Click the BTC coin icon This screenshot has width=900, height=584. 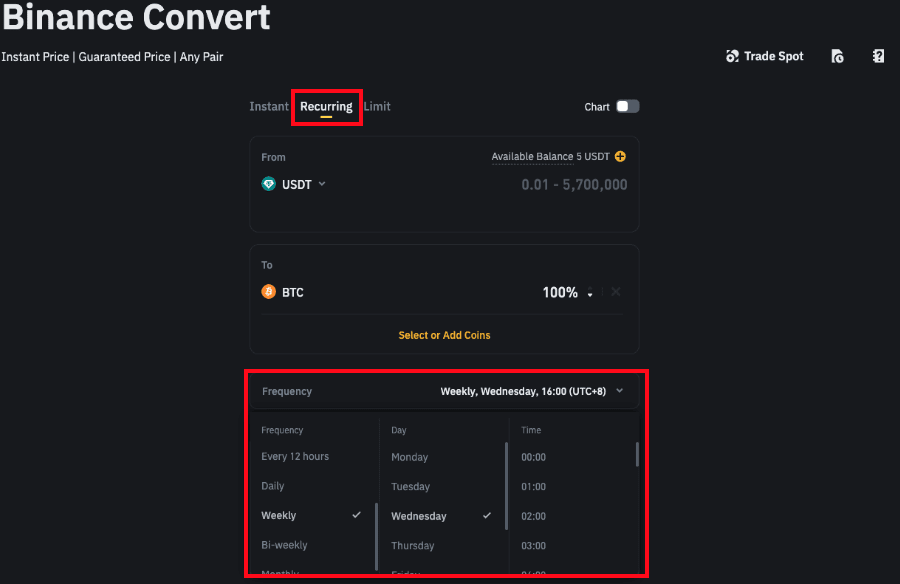click(268, 292)
